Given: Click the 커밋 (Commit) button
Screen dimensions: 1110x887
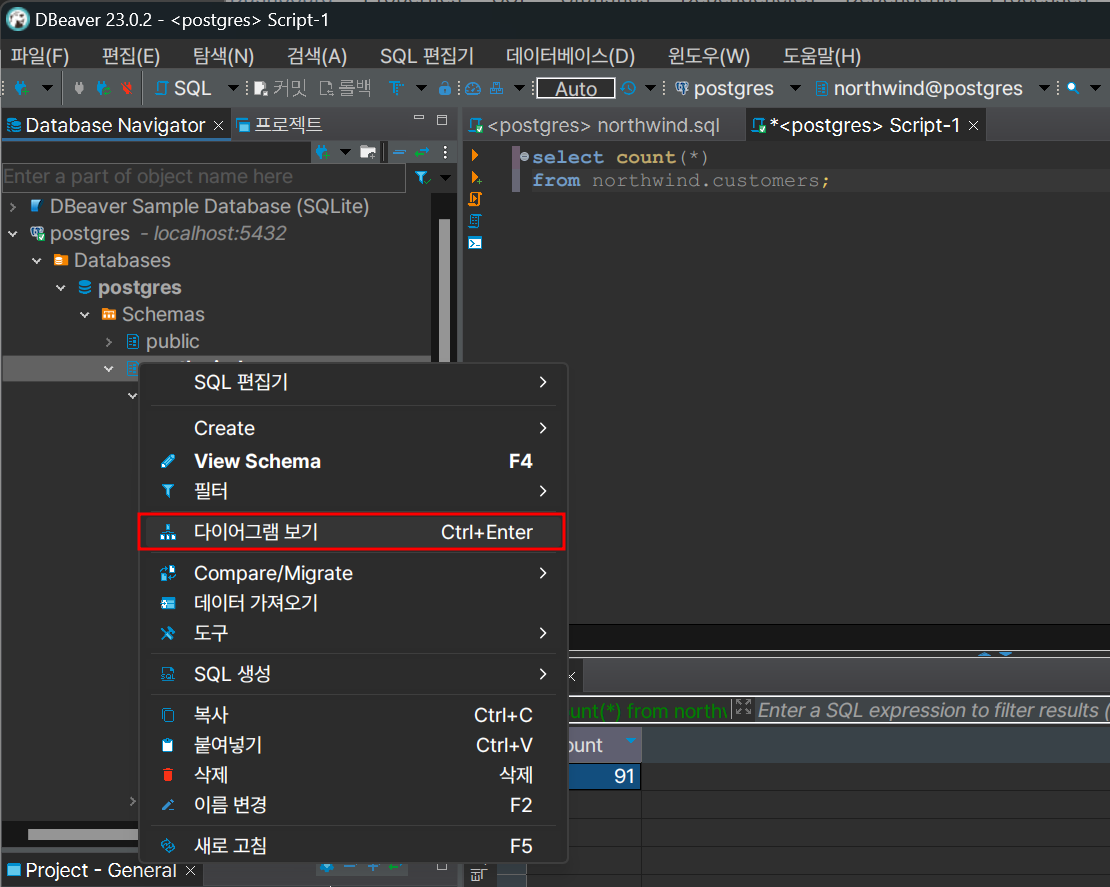Looking at the screenshot, I should click(280, 88).
